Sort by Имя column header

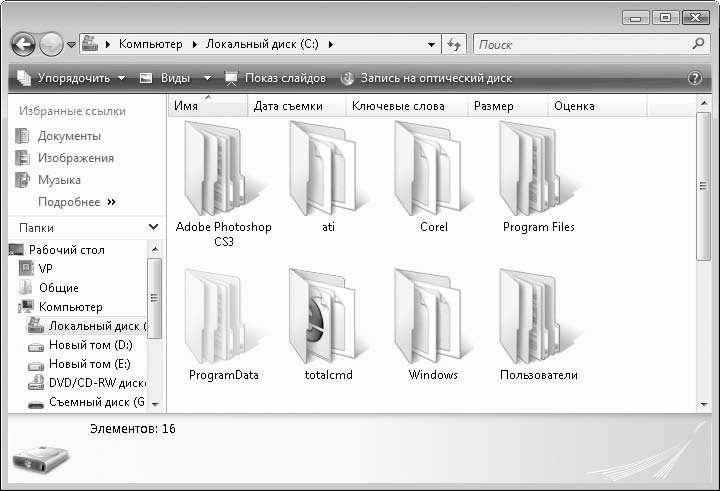186,106
